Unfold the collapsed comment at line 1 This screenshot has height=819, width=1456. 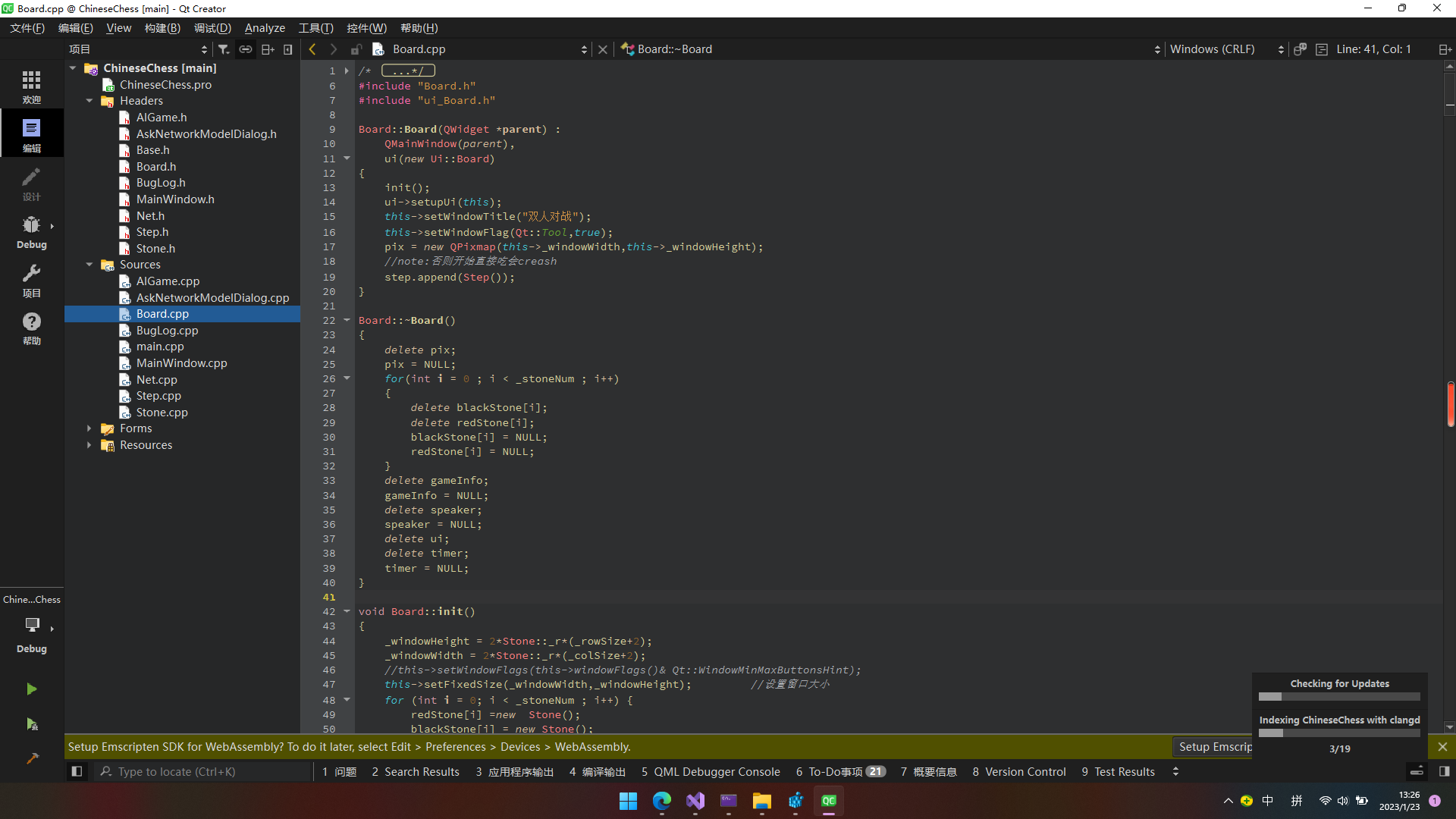(347, 71)
